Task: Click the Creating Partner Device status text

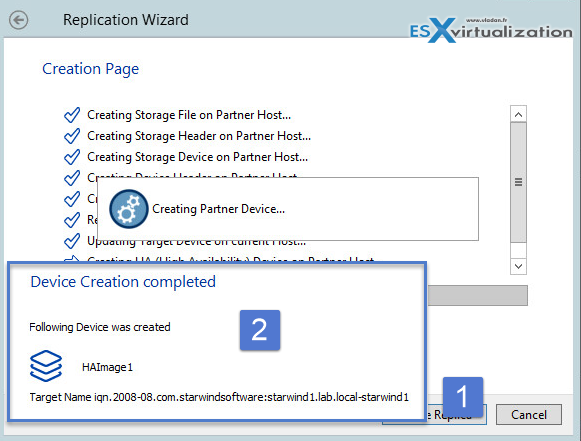Action: (x=219, y=209)
